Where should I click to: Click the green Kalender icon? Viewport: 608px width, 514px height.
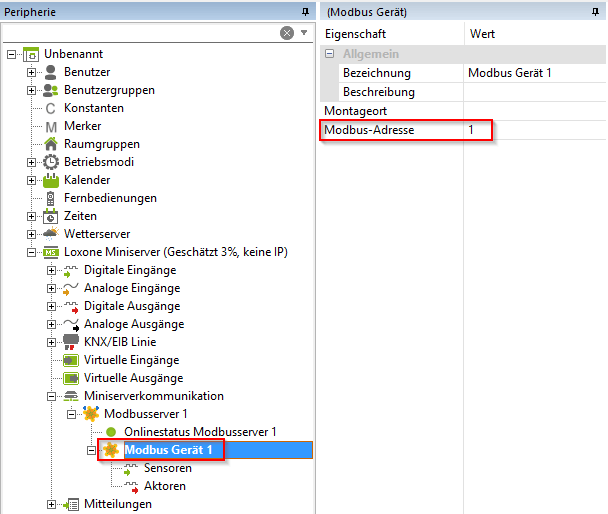[x=51, y=180]
